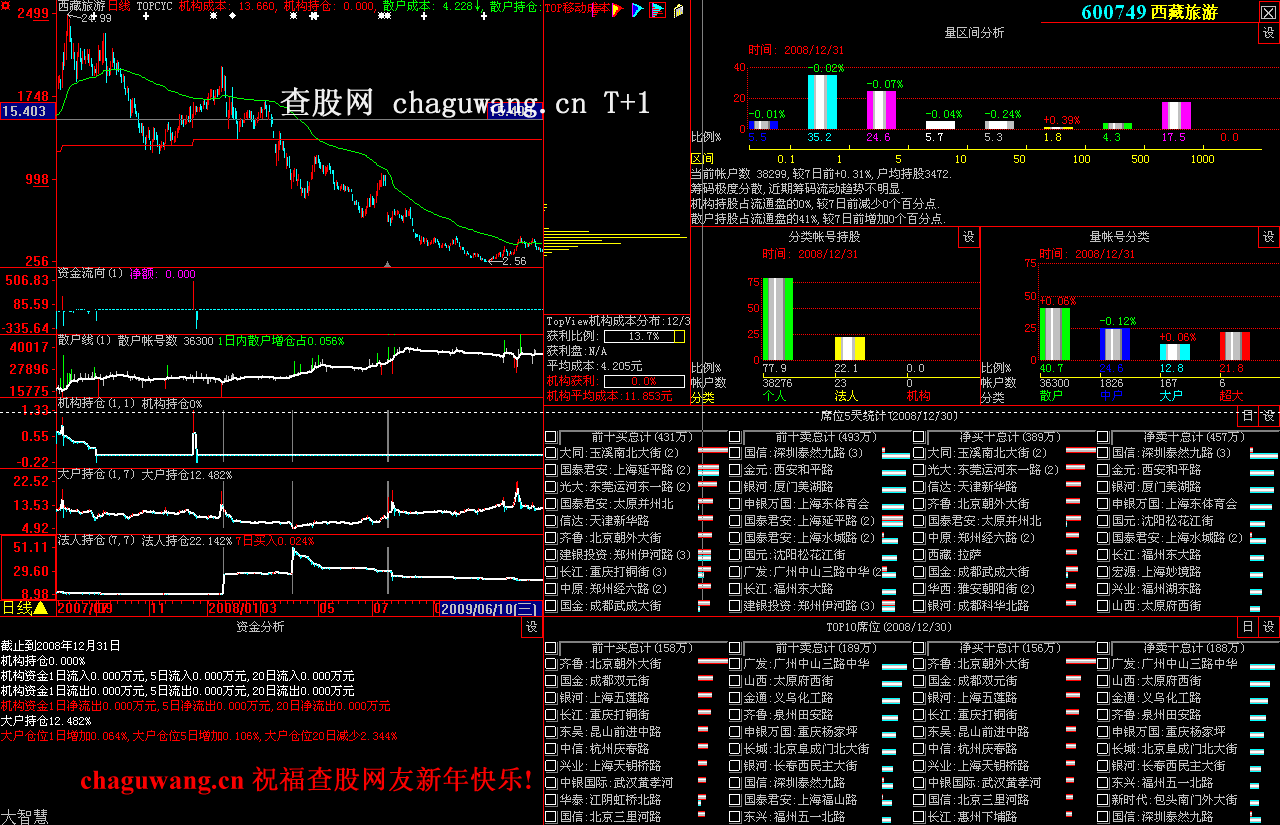Image resolution: width=1280 pixels, height=825 pixels.
Task: Open settings for volume interval analysis panel
Action: click(x=1268, y=33)
